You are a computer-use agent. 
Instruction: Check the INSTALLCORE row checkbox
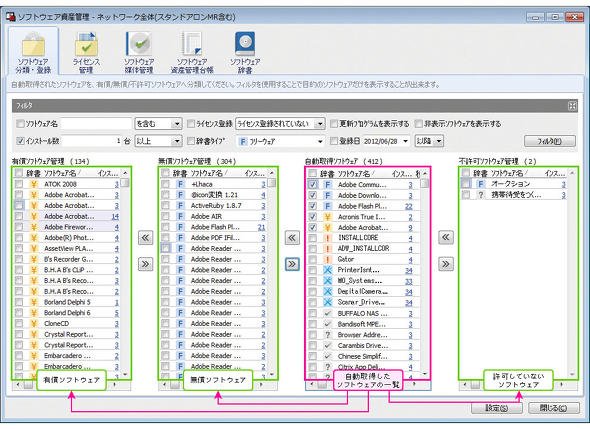point(312,238)
